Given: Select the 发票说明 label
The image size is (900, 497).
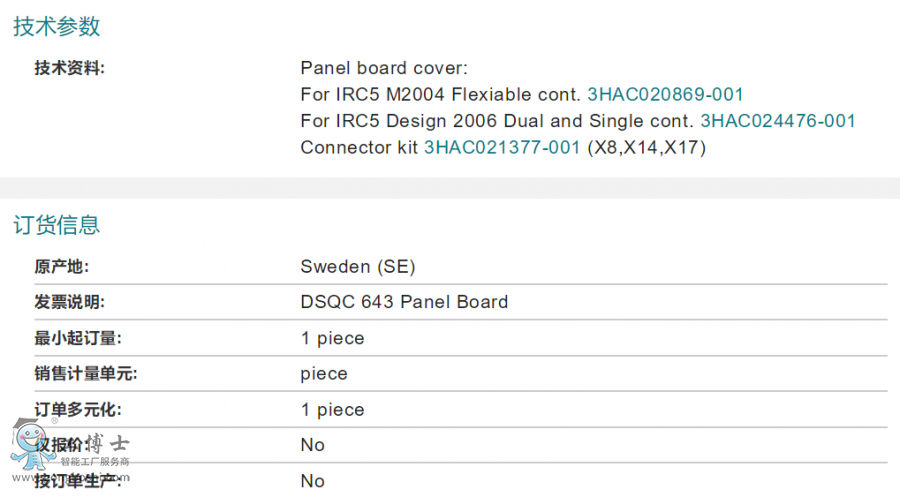Looking at the screenshot, I should coord(69,302).
